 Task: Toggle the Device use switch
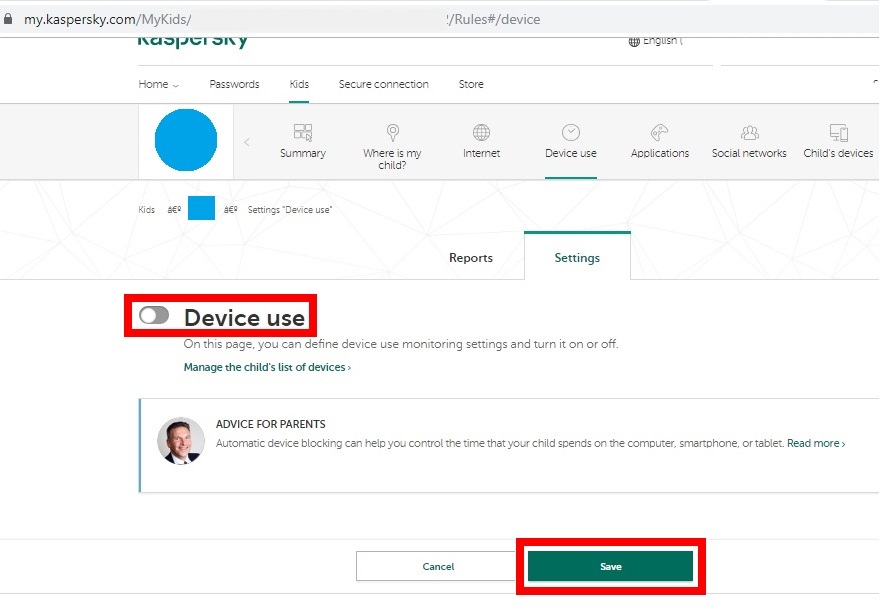154,315
